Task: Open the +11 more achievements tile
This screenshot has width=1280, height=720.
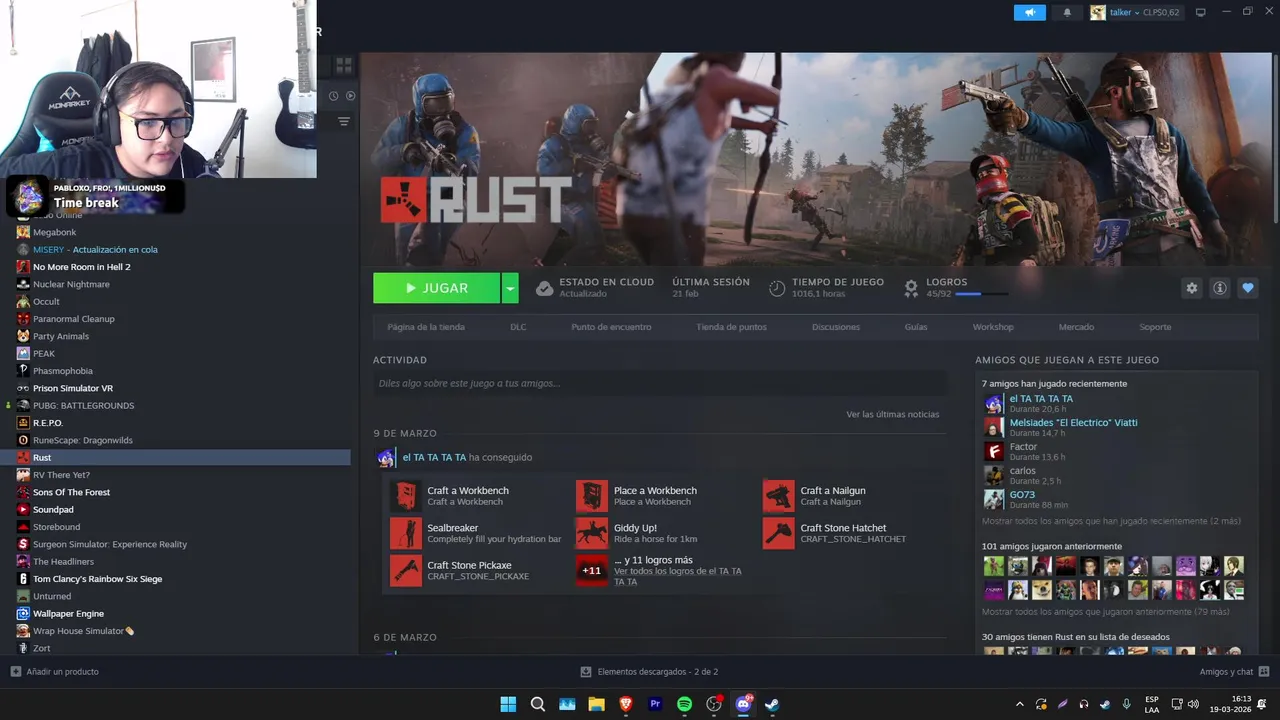Action: tap(592, 570)
